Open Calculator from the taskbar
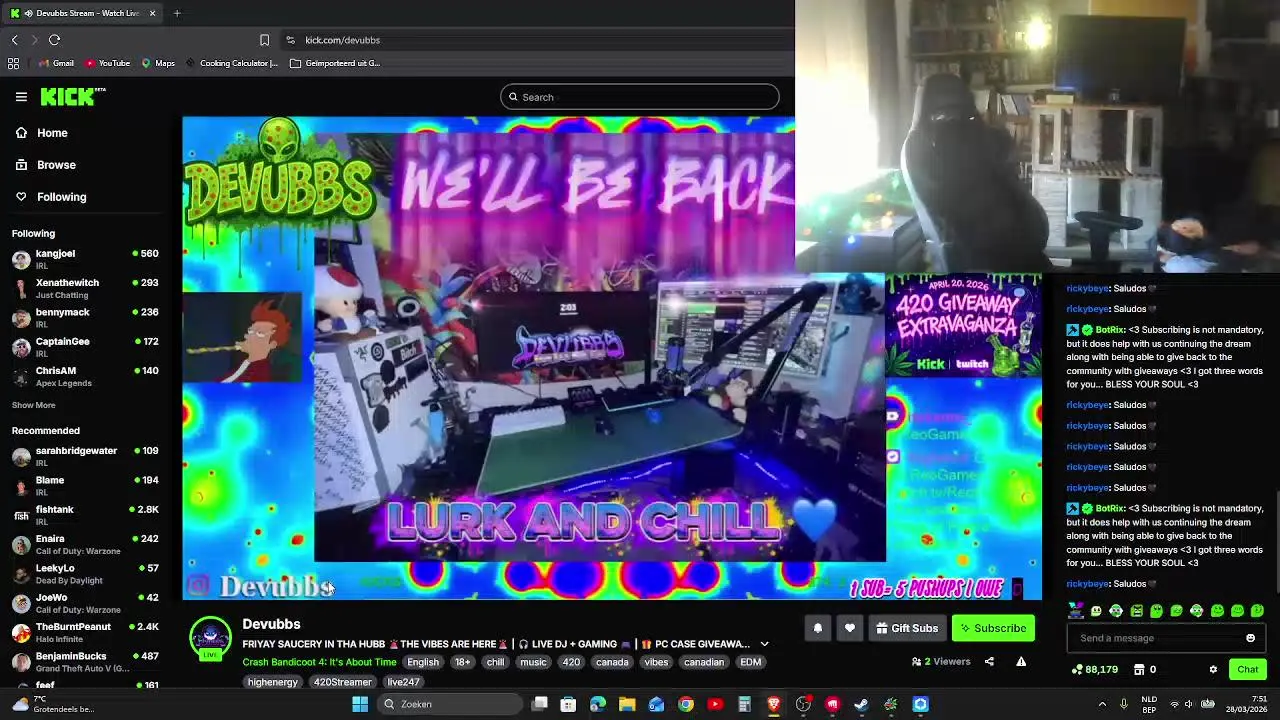 point(744,704)
